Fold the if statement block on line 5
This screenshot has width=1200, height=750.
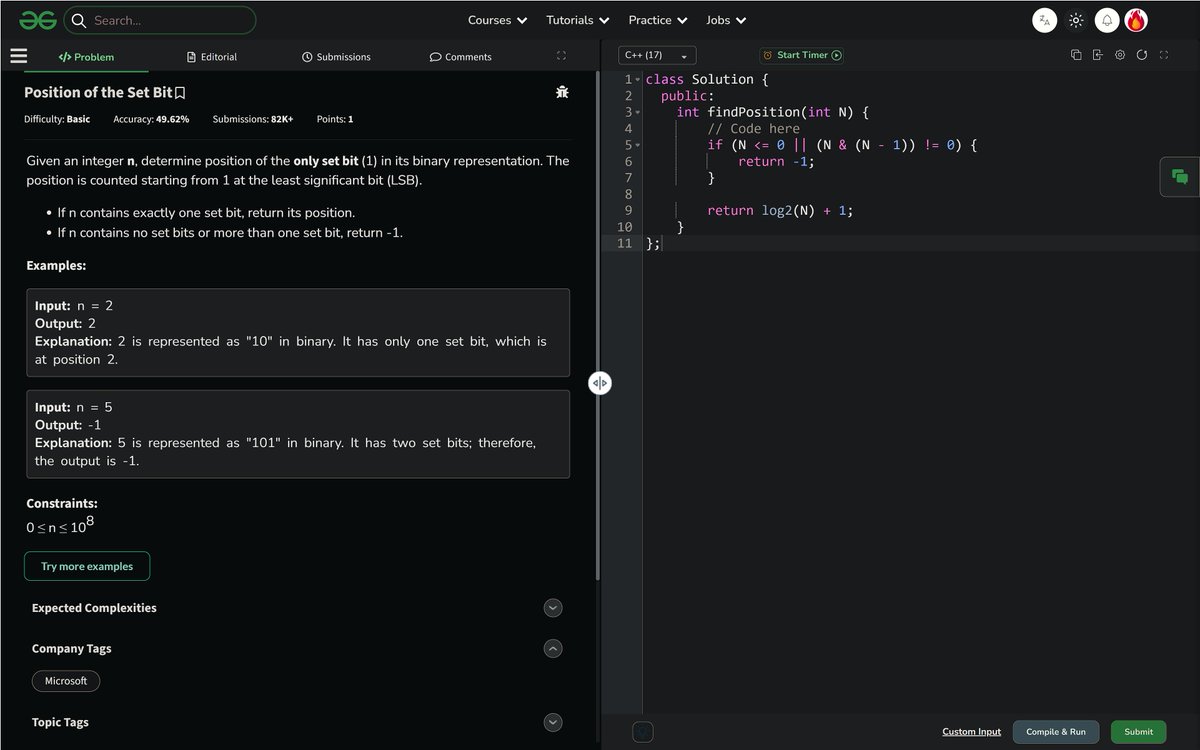point(638,145)
